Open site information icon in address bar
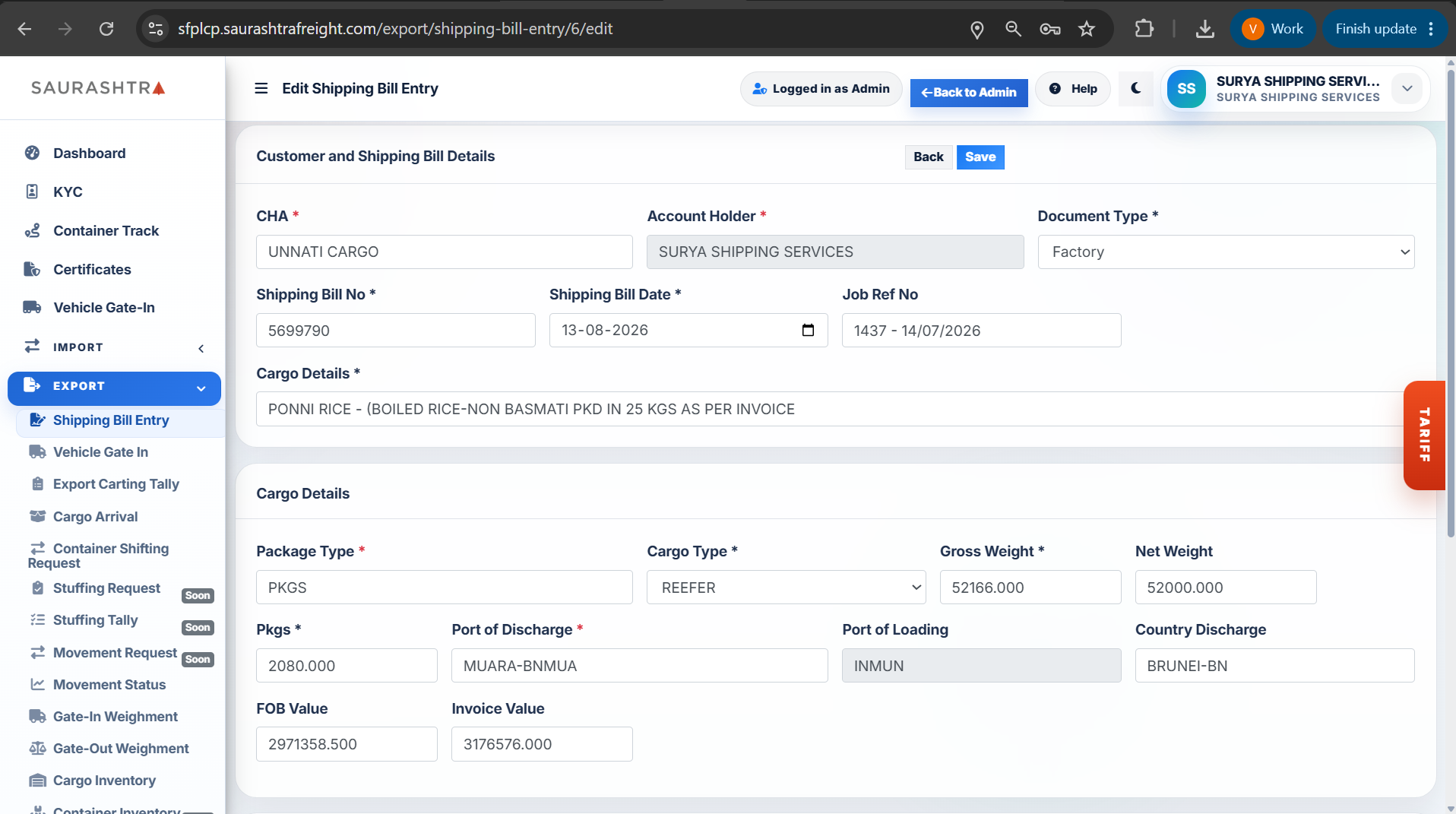The height and width of the screenshot is (814, 1456). pos(156,29)
